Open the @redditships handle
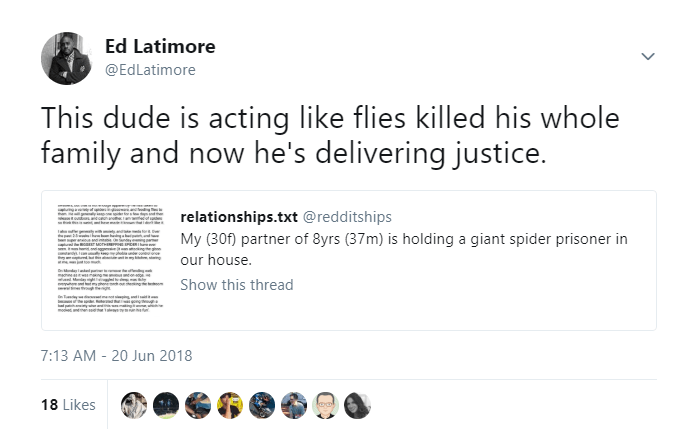Screen dimensions: 688x429 [x=347, y=217]
